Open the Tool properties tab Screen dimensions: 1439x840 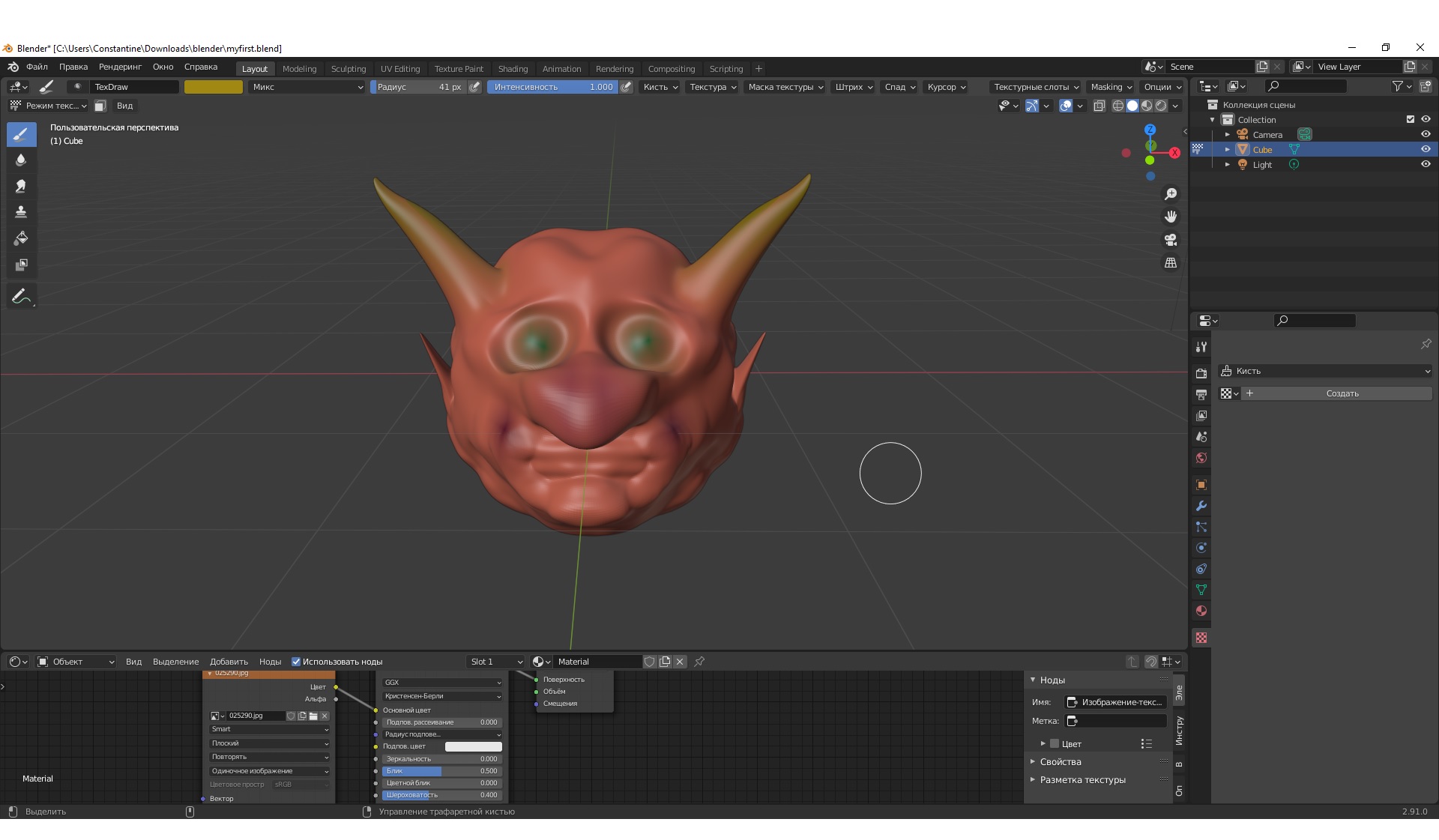pos(1201,347)
